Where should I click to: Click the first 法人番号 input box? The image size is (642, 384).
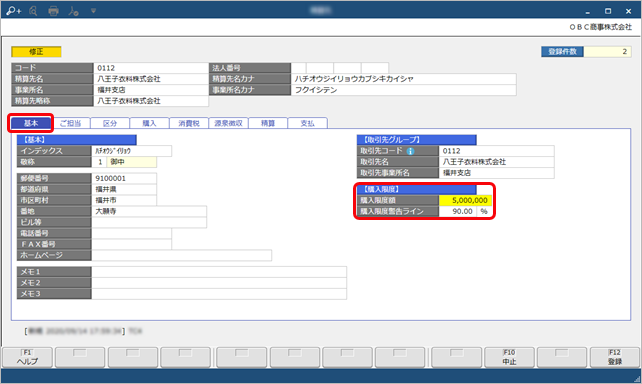pyautogui.click(x=298, y=68)
